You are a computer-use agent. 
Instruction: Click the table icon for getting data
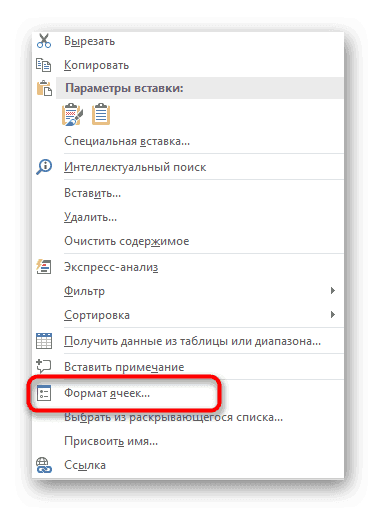pos(44,341)
